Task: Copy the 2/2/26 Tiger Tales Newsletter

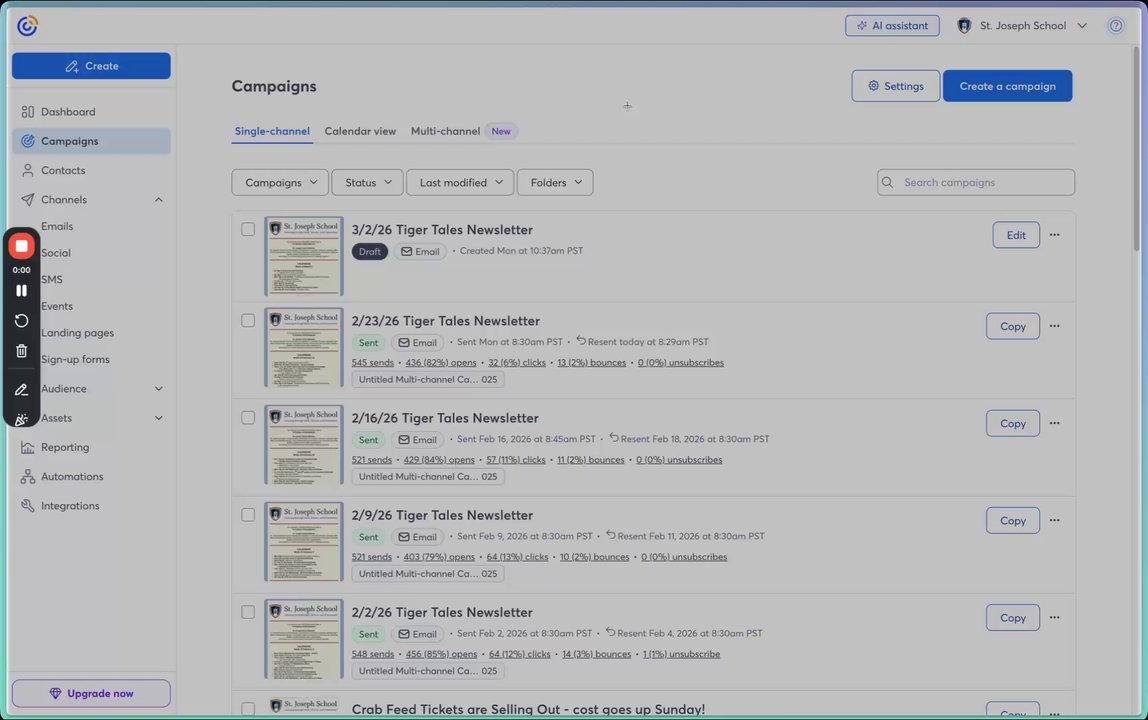Action: coord(1013,617)
